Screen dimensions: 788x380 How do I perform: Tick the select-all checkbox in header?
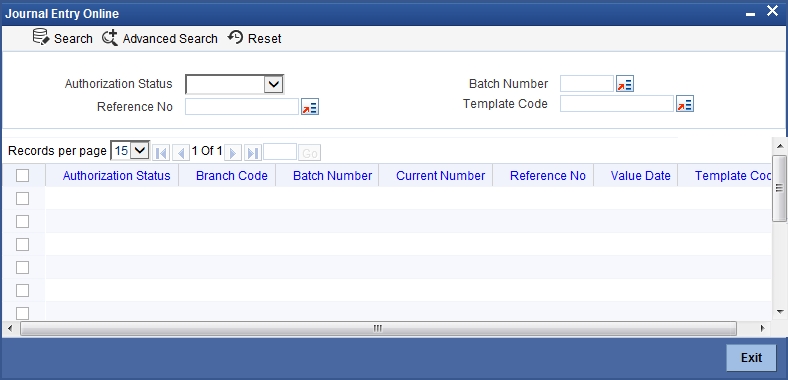click(22, 175)
